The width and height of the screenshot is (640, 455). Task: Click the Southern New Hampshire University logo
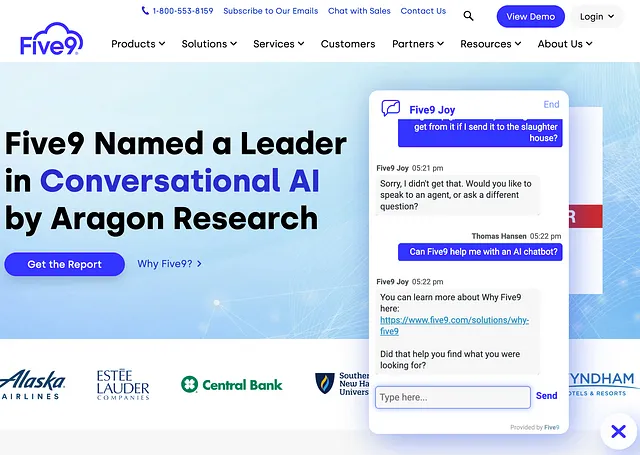342,384
